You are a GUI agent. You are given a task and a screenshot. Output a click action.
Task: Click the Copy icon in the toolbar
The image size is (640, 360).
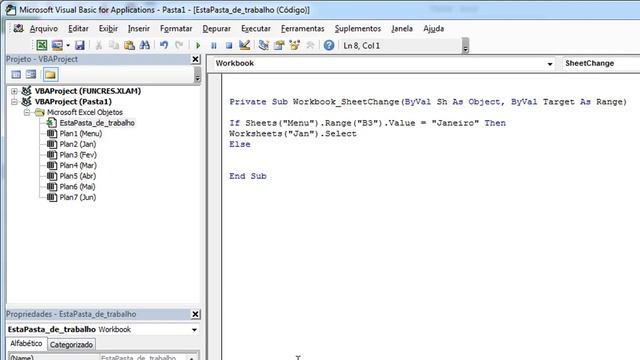coord(114,45)
